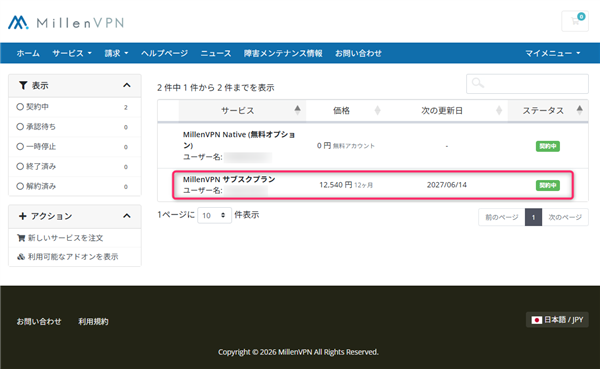Open the 日本語 / JPY language selector
The width and height of the screenshot is (600, 369).
coord(557,320)
